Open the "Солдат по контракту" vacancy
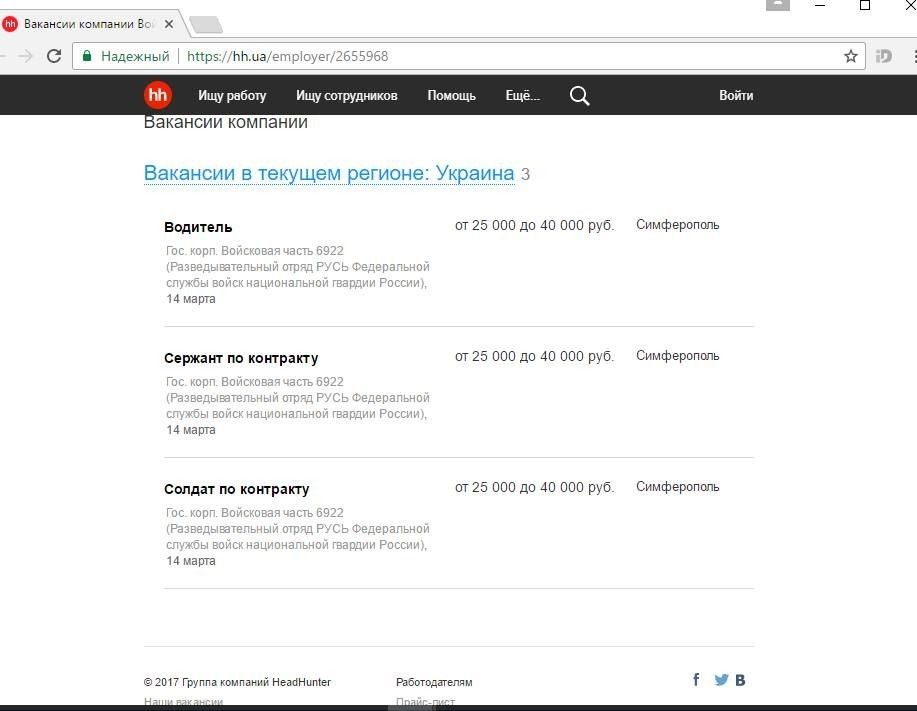Screen dimensions: 917x711 [236, 489]
